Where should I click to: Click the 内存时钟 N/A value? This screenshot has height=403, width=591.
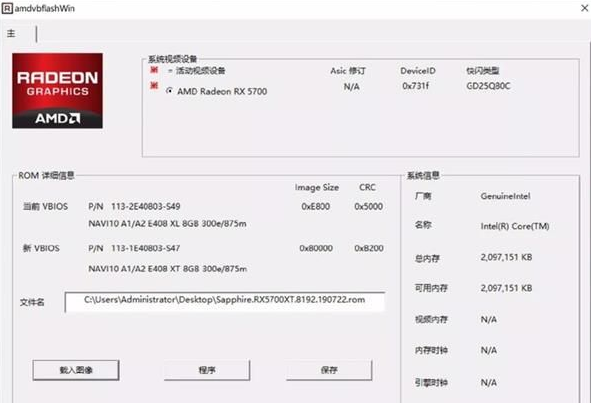tap(488, 351)
